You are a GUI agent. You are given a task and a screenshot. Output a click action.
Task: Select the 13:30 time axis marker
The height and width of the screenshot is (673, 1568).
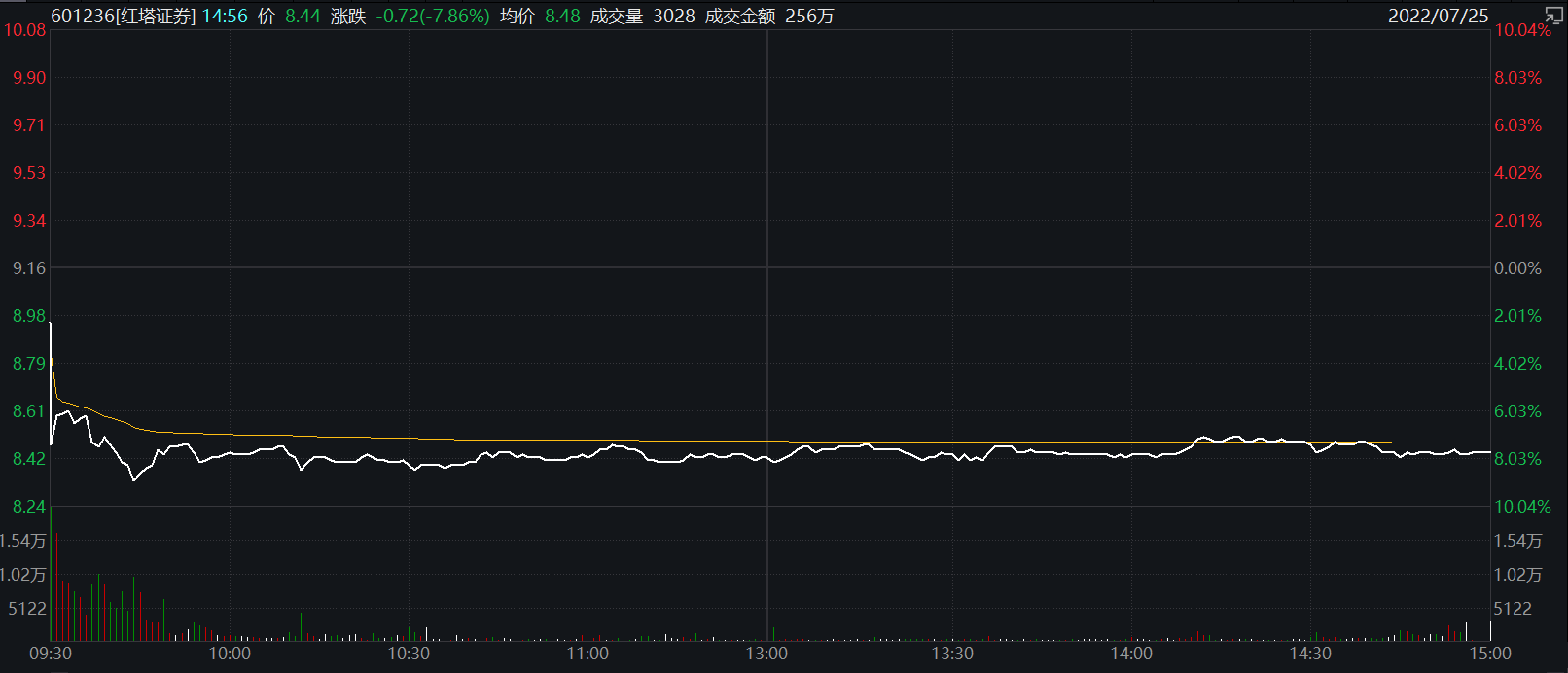952,654
